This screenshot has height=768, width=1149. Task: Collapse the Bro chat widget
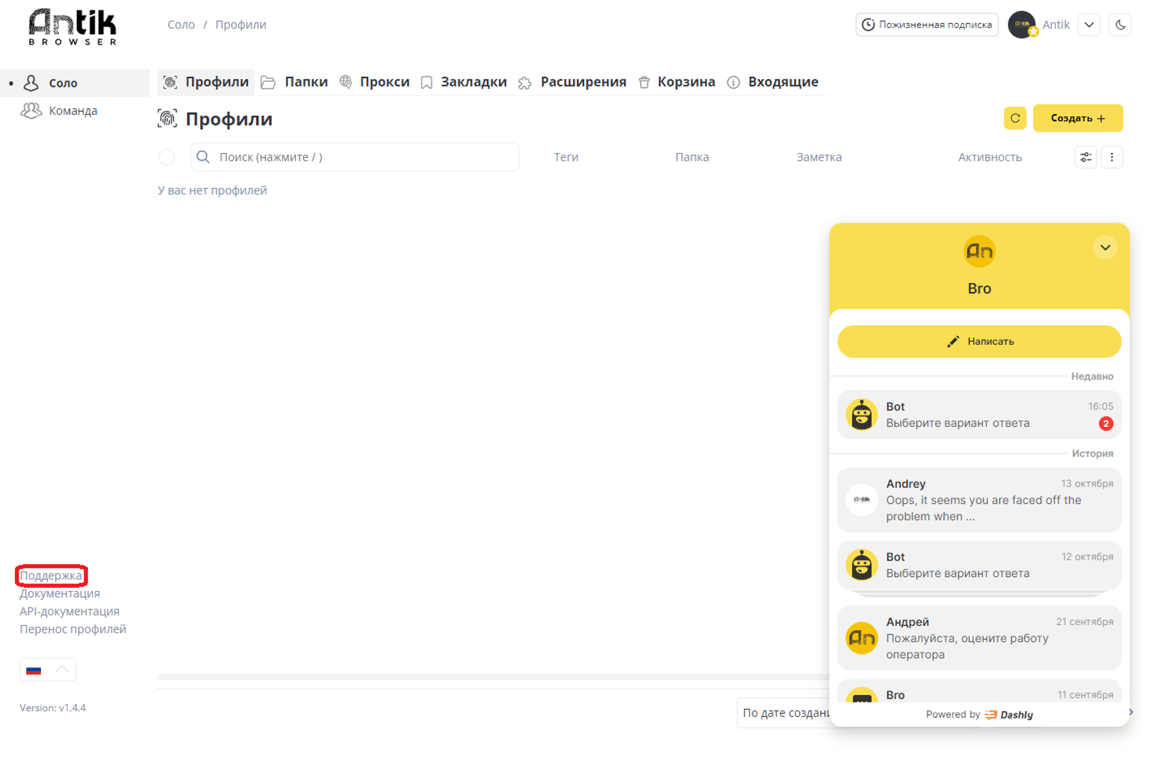tap(1105, 248)
